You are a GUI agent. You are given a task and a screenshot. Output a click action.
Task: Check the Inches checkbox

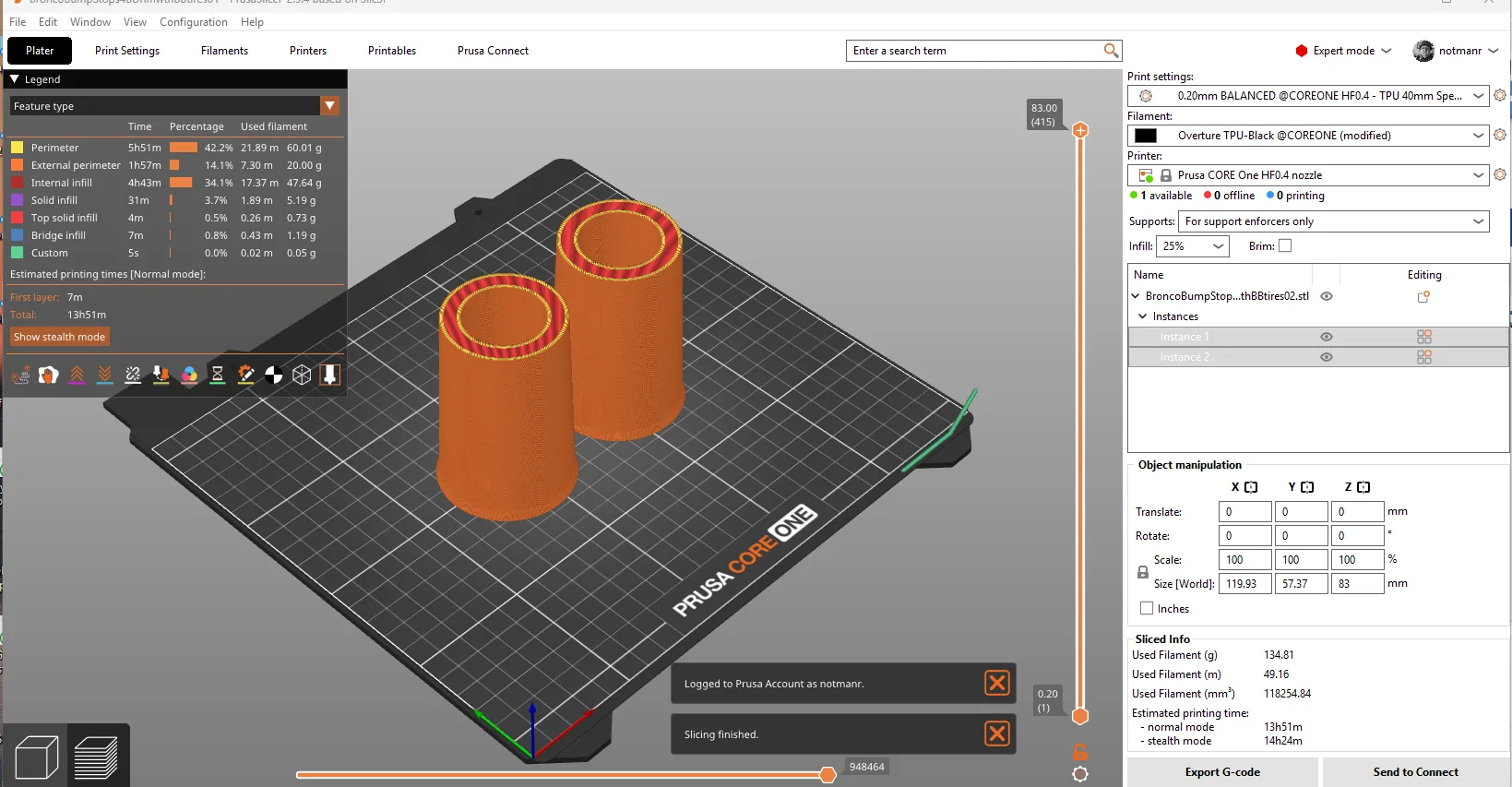1147,608
